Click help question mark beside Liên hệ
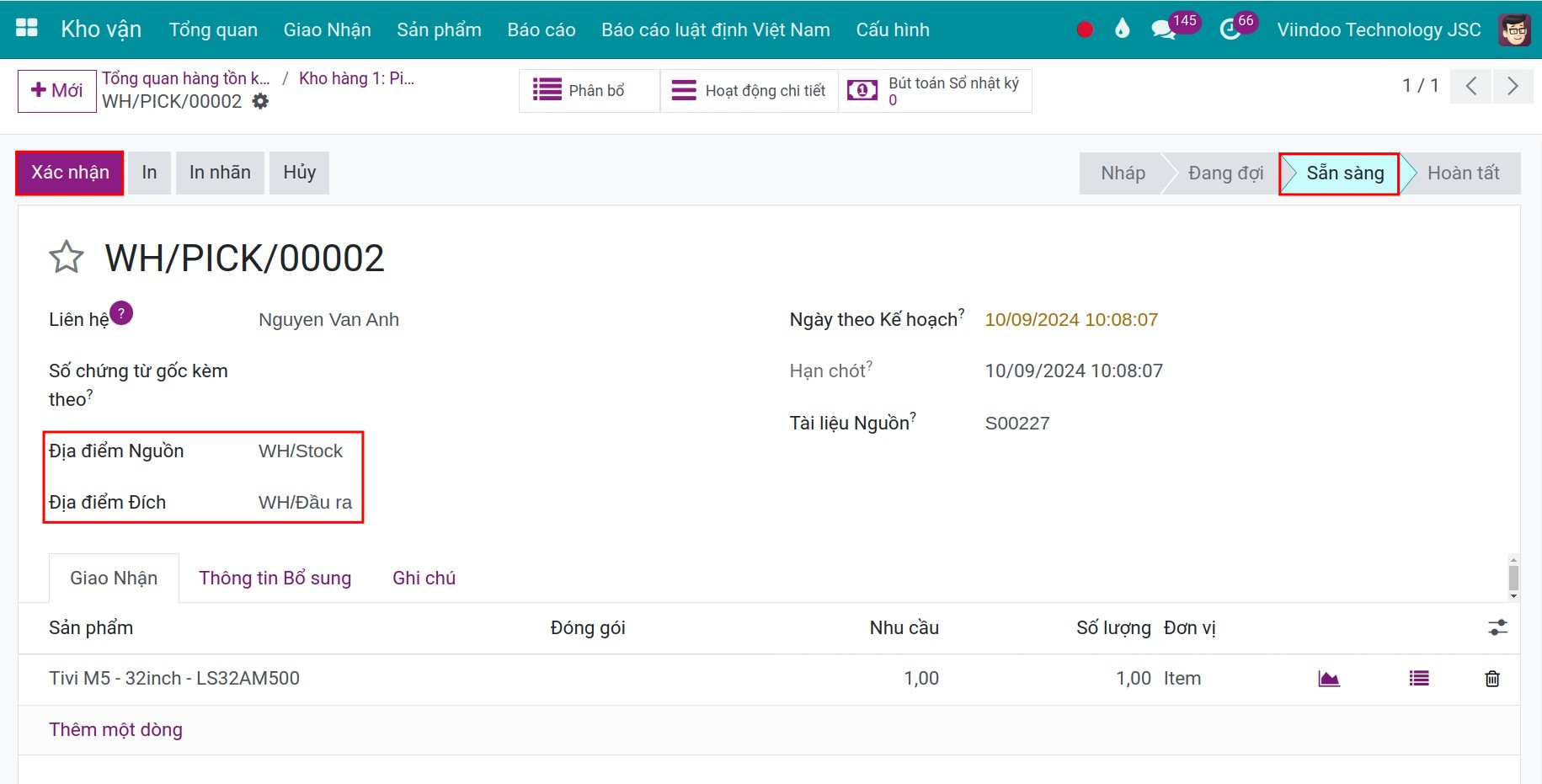1542x784 pixels. point(121,313)
